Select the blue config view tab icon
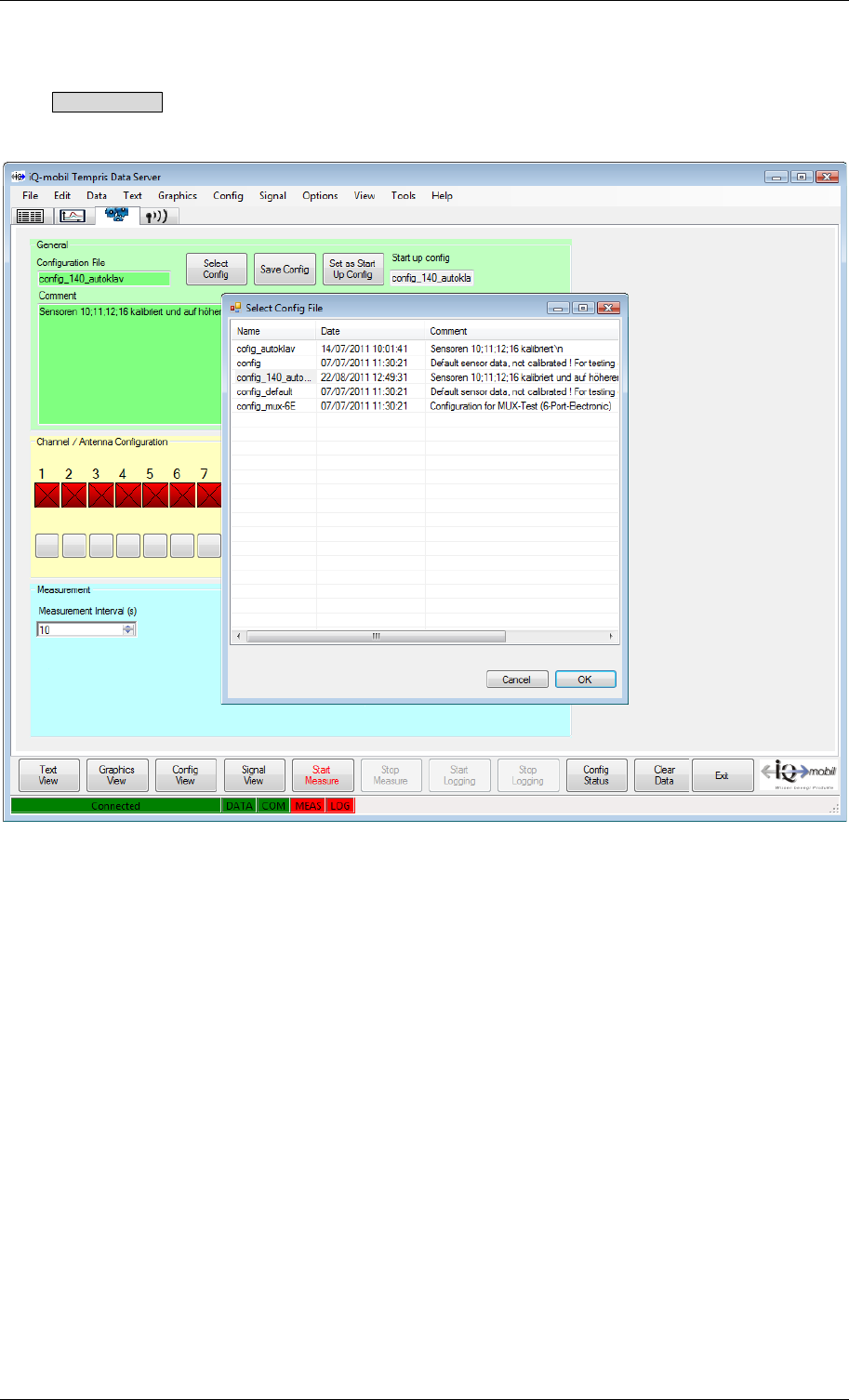 116,215
